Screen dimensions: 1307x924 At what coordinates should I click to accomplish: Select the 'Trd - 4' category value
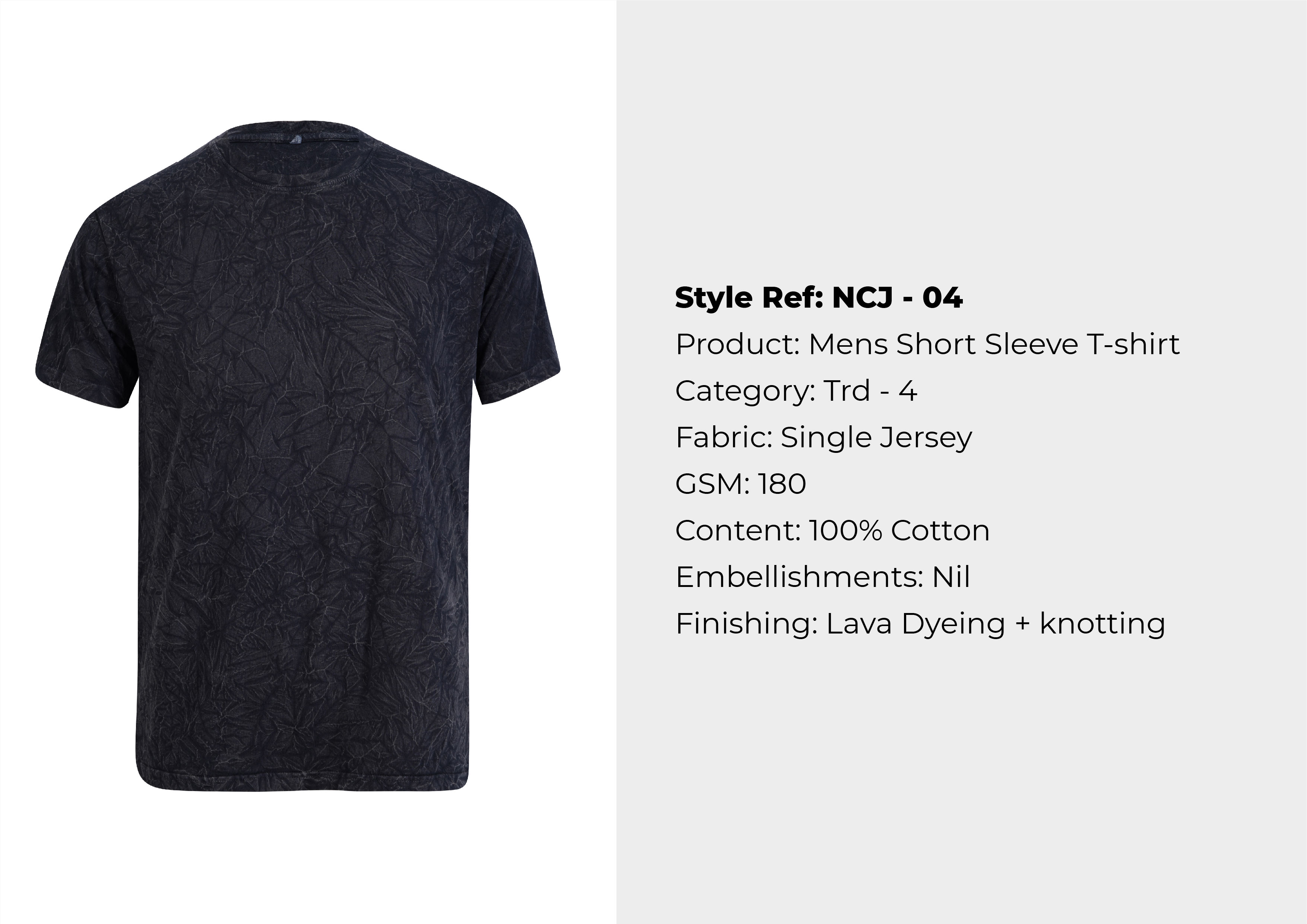(870, 391)
